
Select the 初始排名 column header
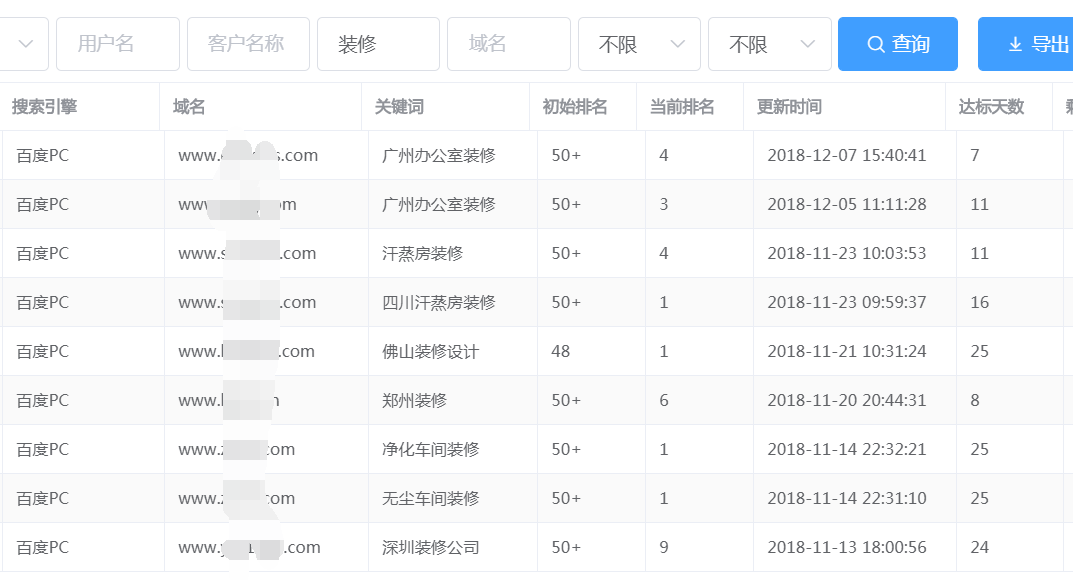[x=575, y=107]
